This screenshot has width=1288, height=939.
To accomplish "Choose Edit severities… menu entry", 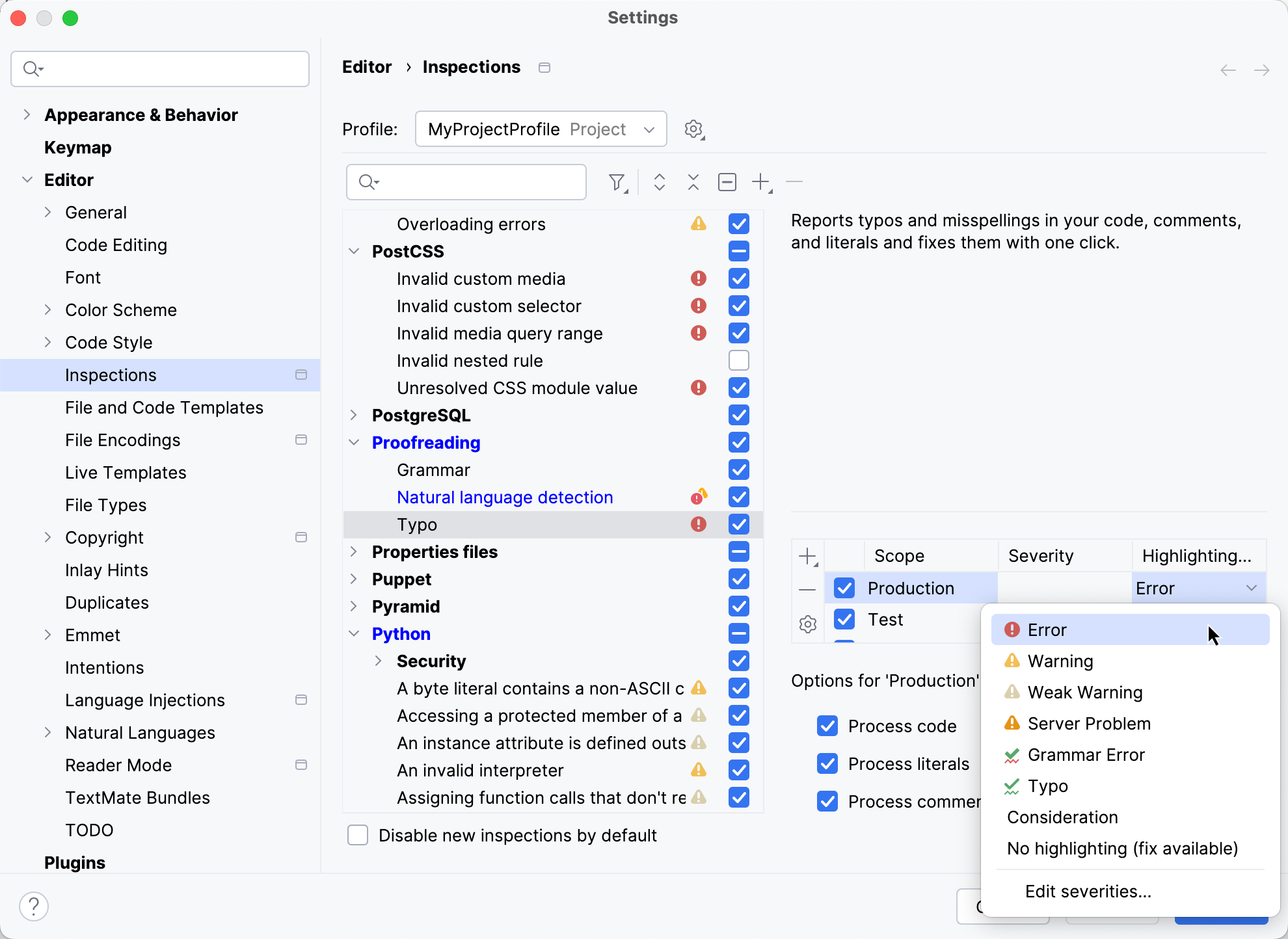I will 1088,892.
